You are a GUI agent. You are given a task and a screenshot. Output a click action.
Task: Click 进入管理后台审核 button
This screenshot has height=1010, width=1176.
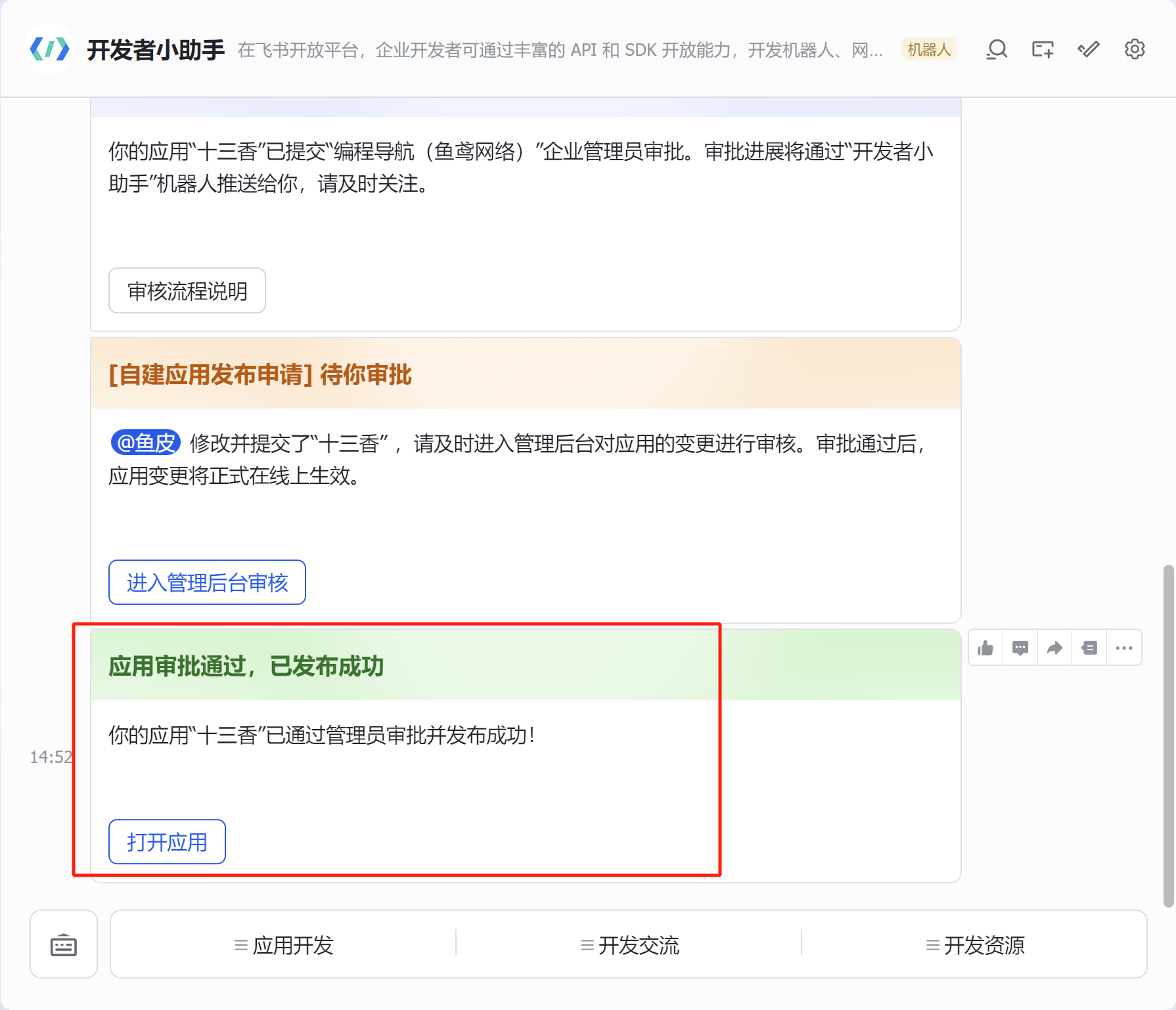pyautogui.click(x=207, y=582)
